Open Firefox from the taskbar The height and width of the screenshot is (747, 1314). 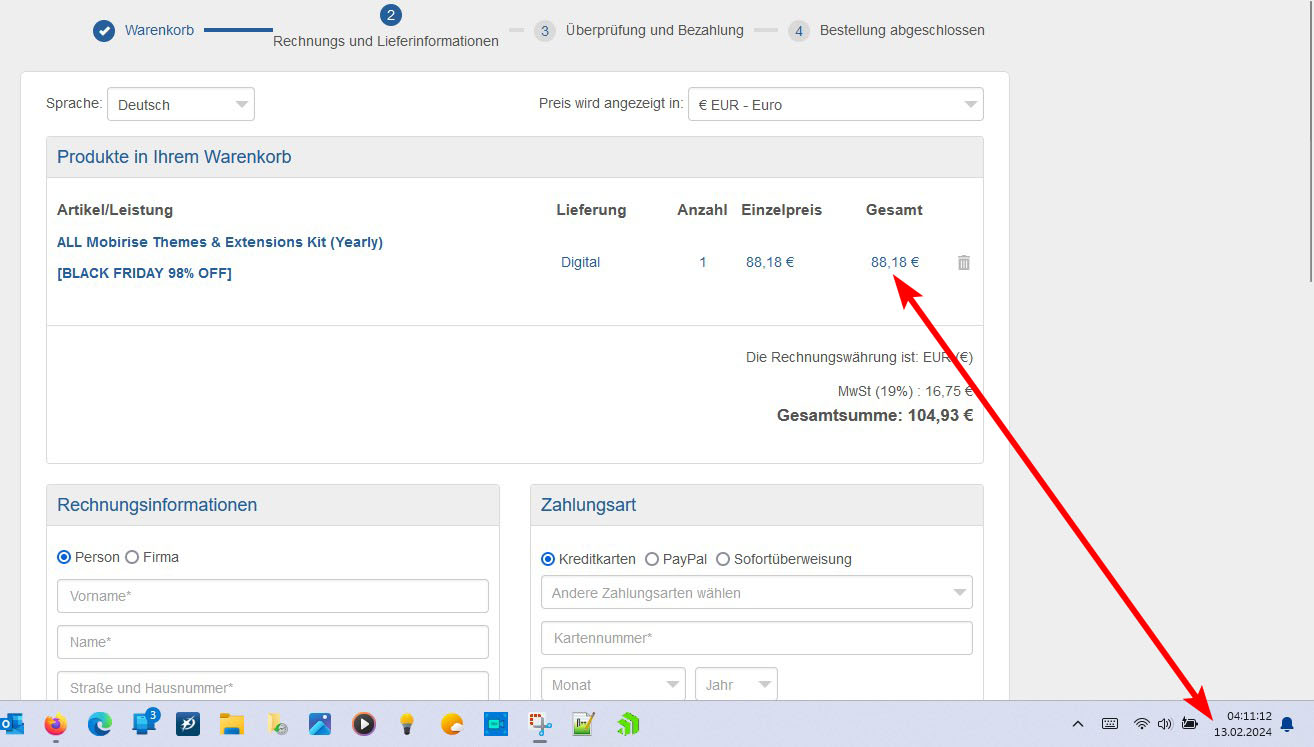56,724
